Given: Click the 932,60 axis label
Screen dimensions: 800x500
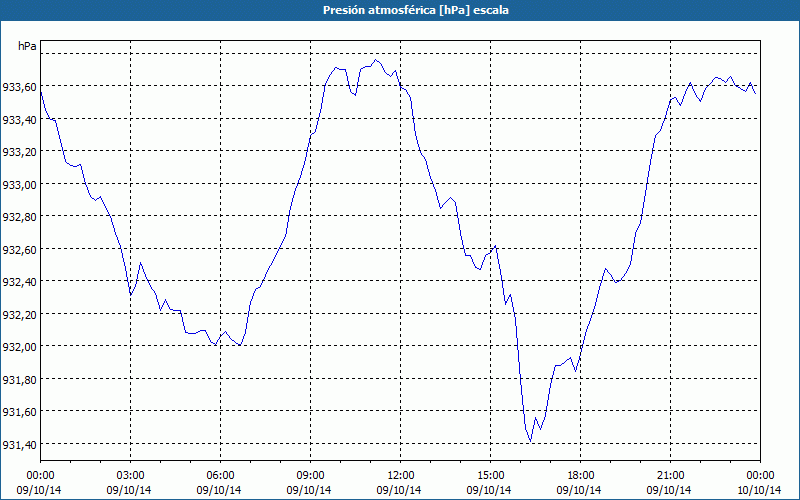Looking at the screenshot, I should pos(19,250).
